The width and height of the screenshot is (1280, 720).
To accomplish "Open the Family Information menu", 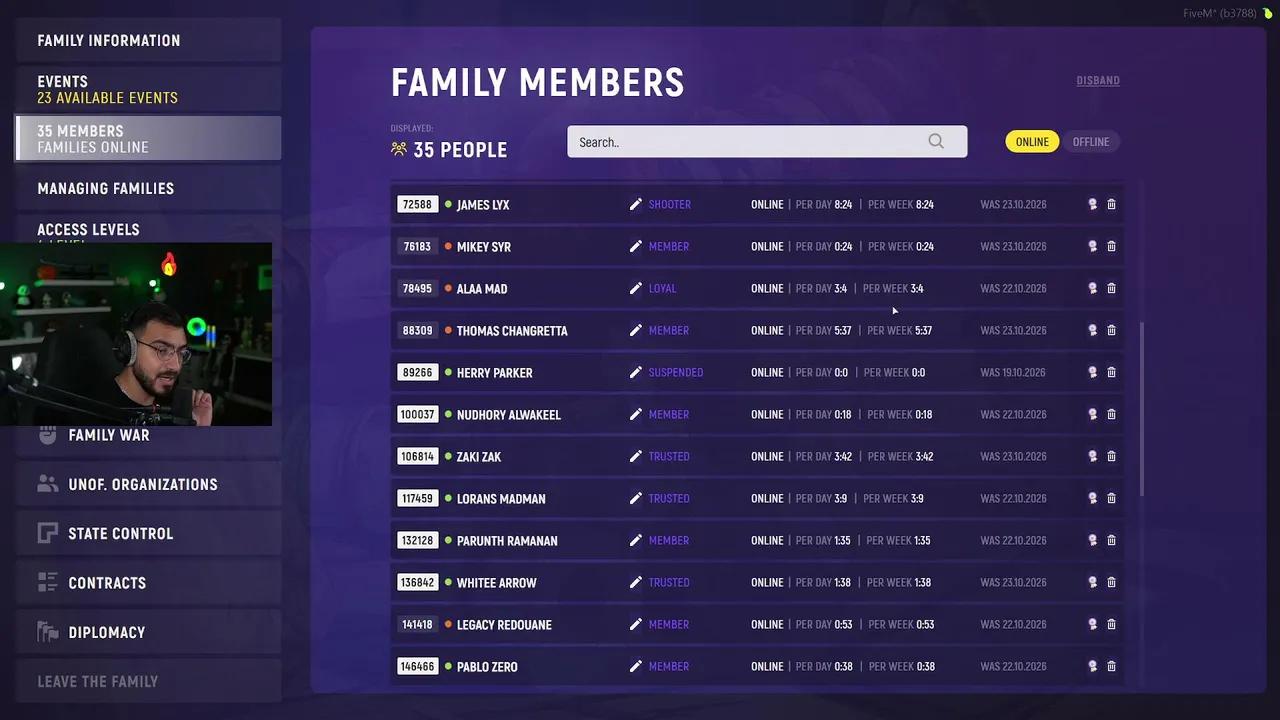I will [148, 40].
